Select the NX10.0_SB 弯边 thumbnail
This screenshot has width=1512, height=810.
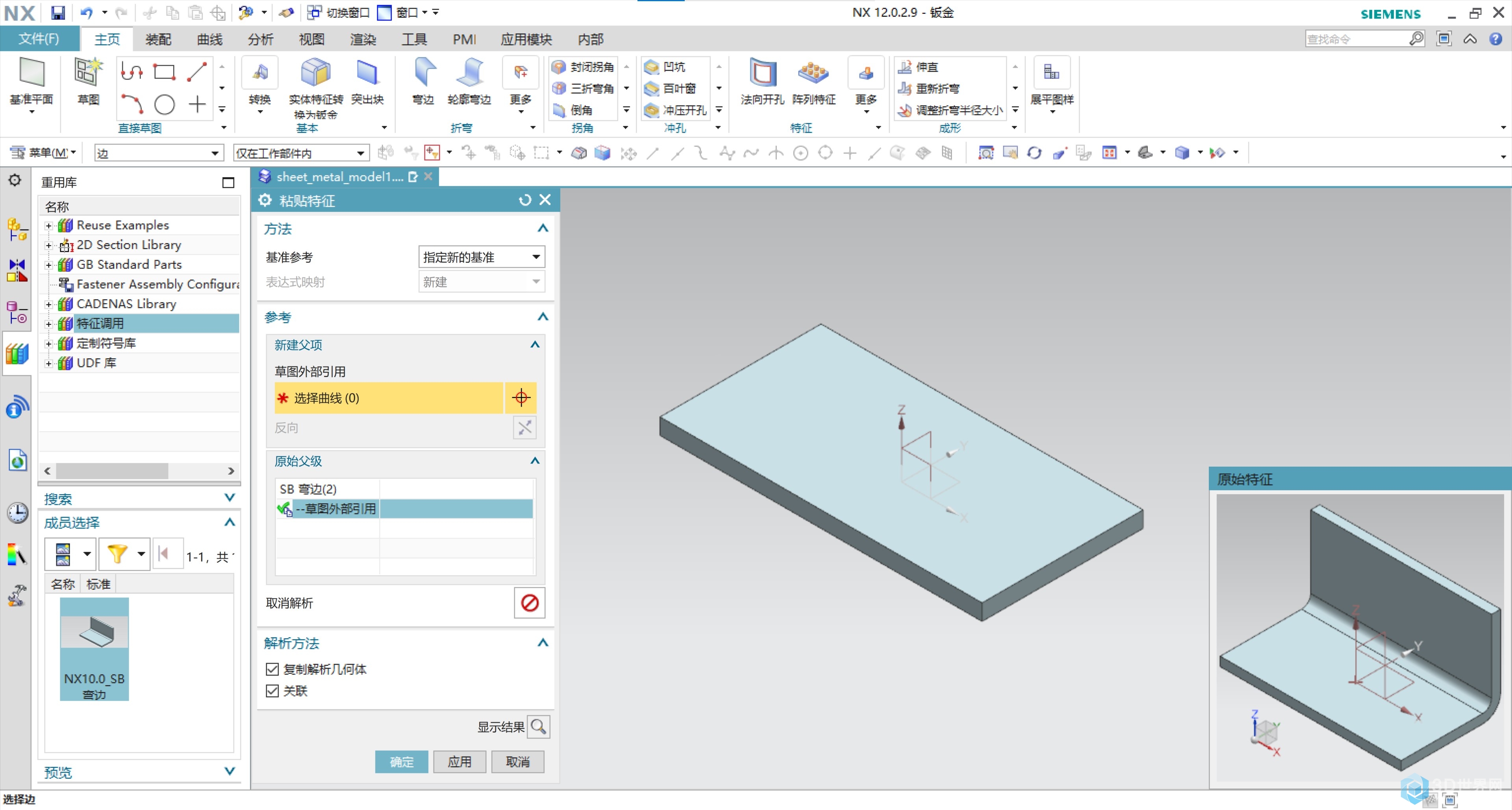(94, 649)
